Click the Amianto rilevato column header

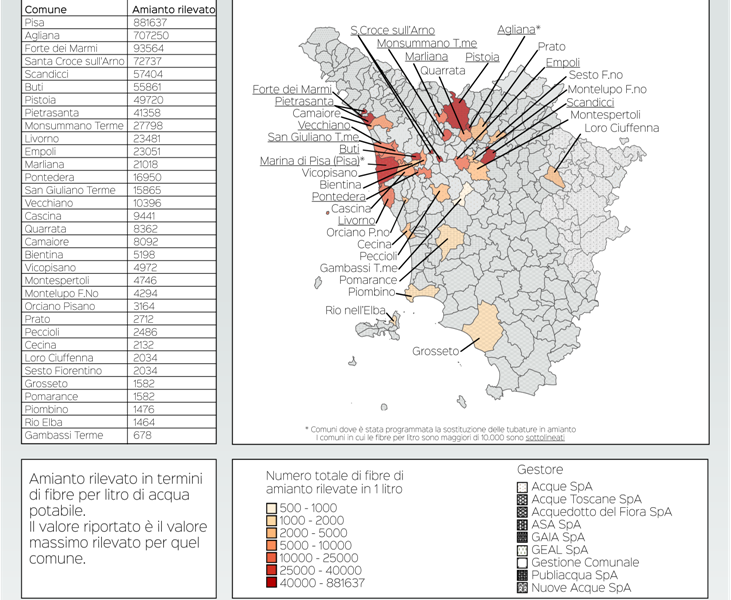pyautogui.click(x=172, y=8)
